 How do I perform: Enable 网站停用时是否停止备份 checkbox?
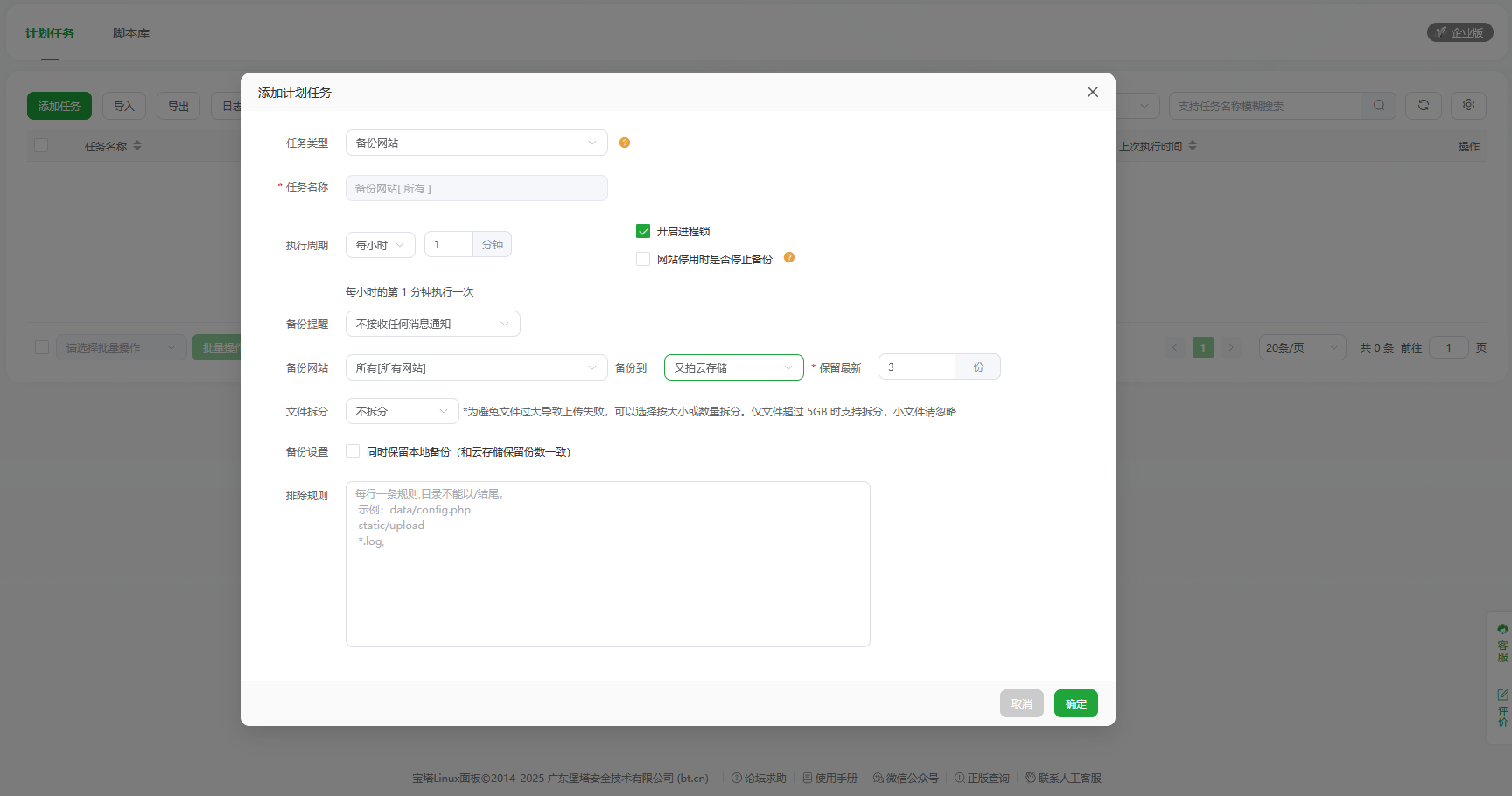point(643,259)
